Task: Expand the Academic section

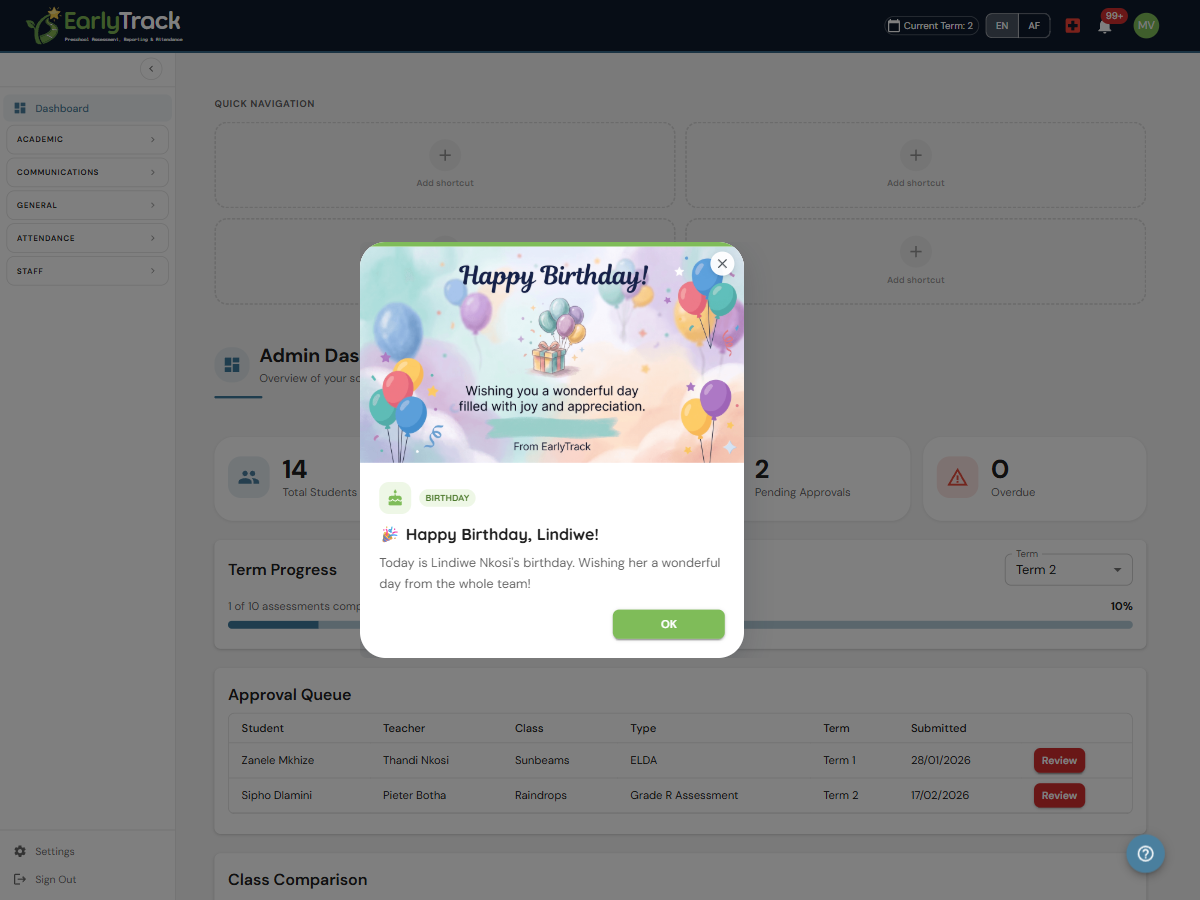Action: (x=87, y=139)
